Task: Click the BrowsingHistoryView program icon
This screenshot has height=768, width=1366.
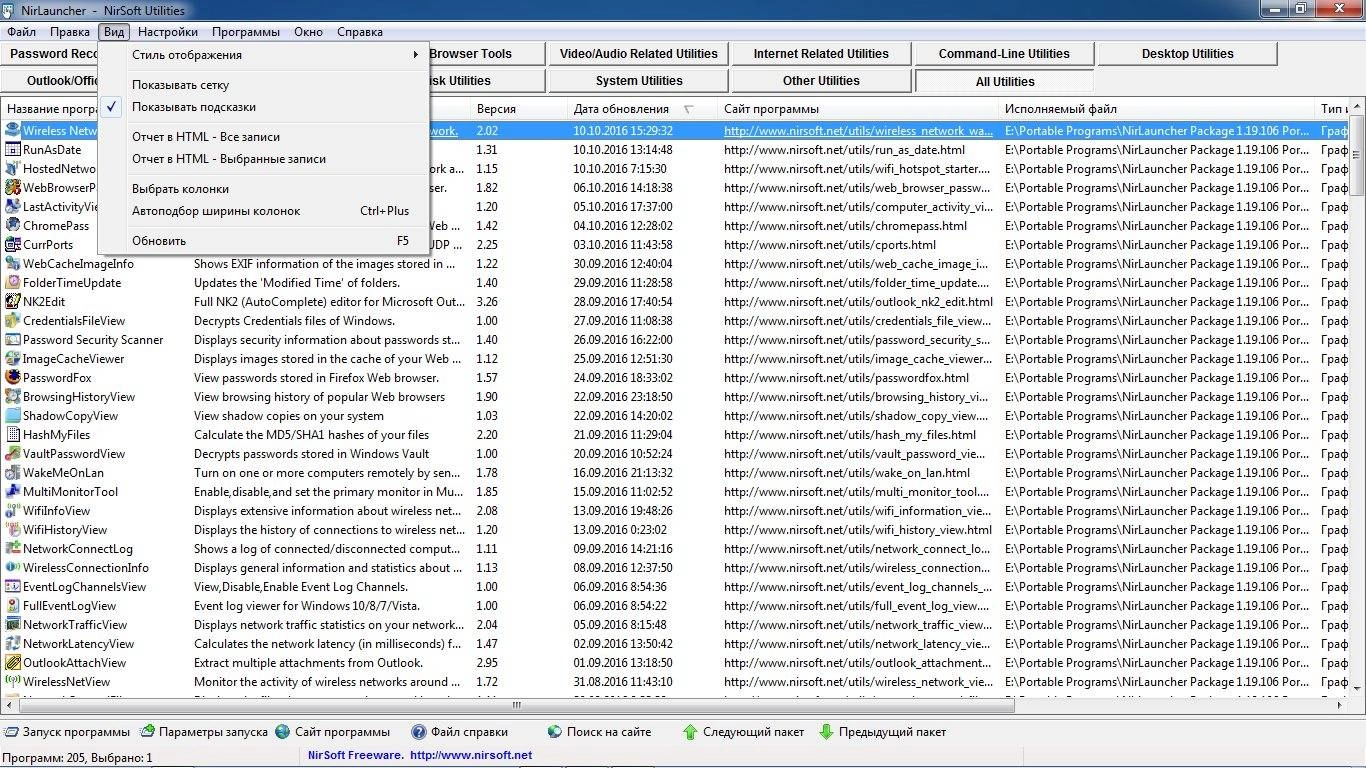Action: 13,397
